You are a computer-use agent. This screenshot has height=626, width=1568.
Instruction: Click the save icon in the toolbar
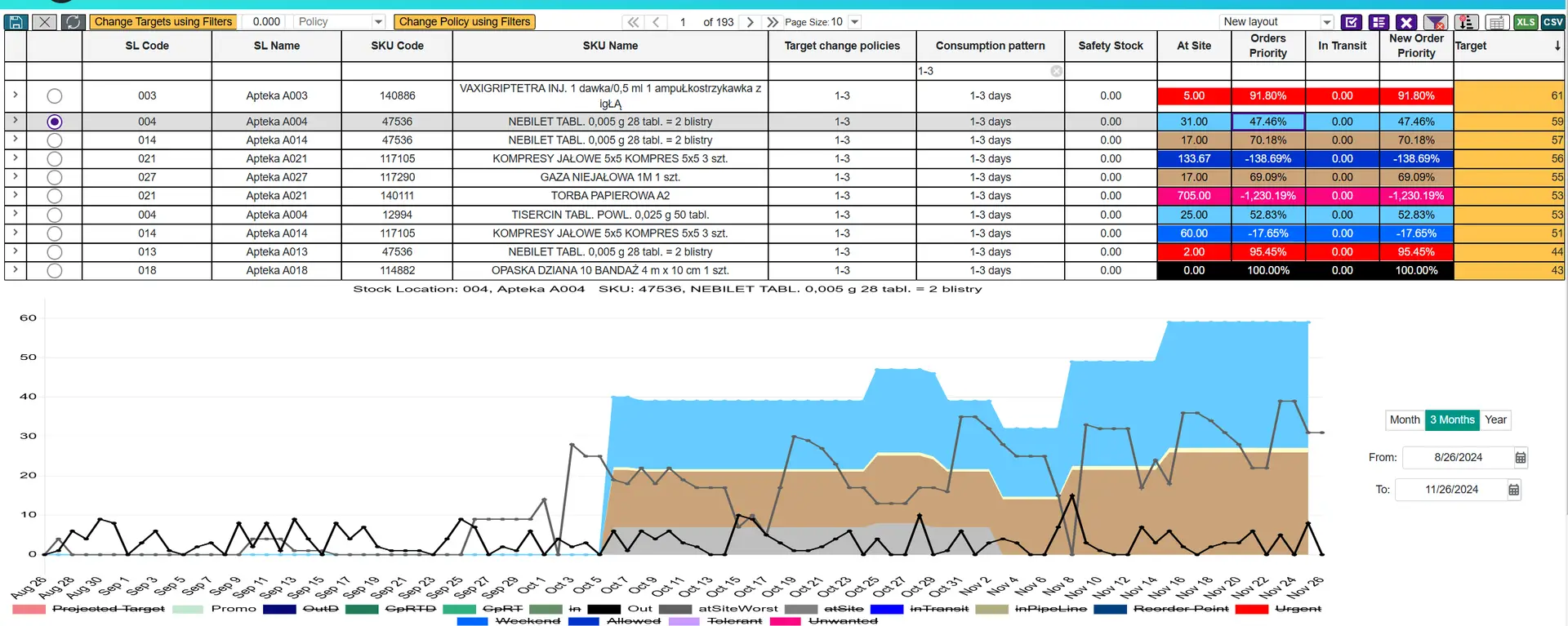pos(16,22)
